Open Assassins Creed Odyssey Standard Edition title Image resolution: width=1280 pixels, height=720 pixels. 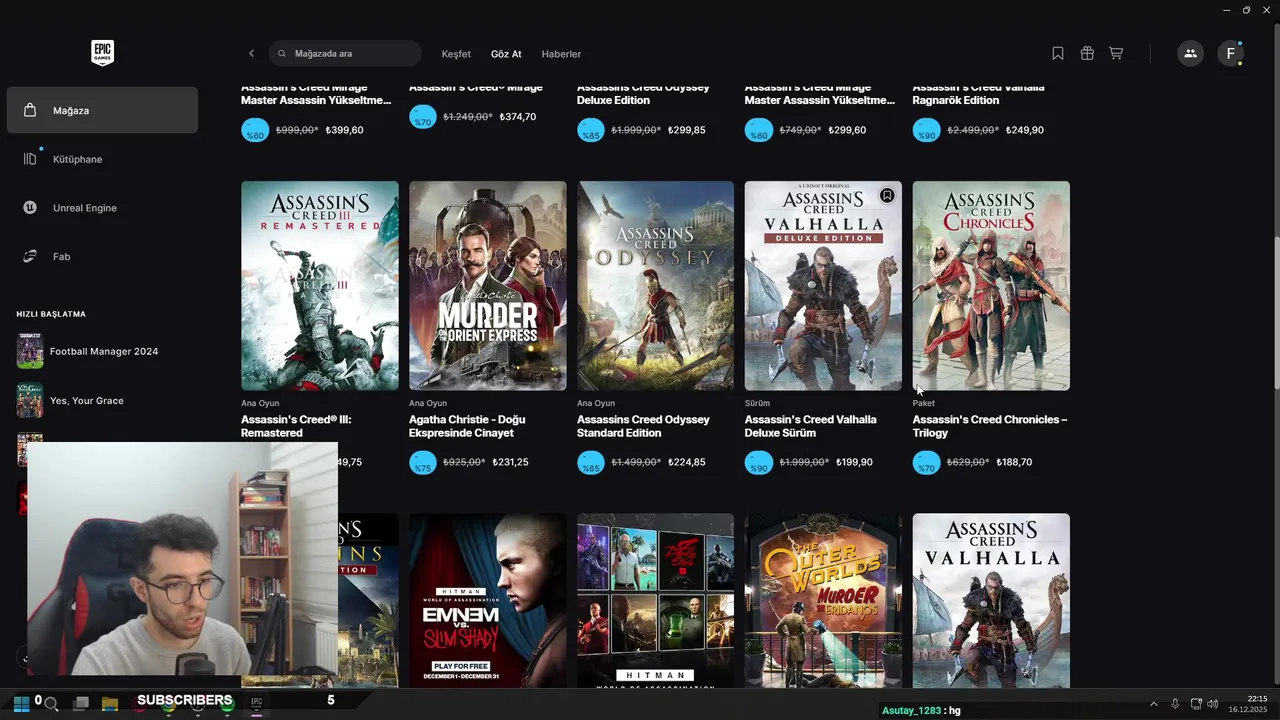(643, 426)
